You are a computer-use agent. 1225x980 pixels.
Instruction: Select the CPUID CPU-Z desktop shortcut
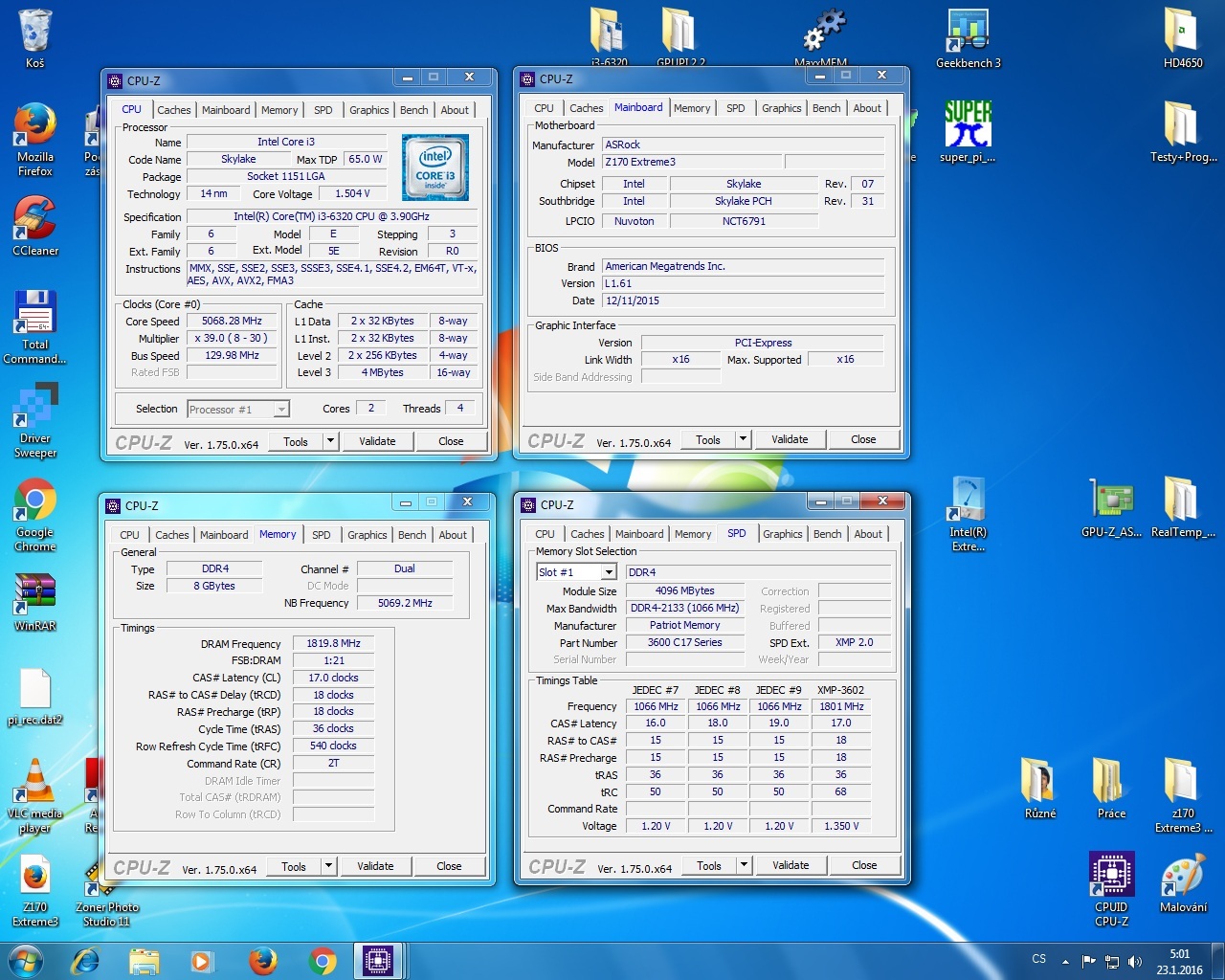(1111, 890)
